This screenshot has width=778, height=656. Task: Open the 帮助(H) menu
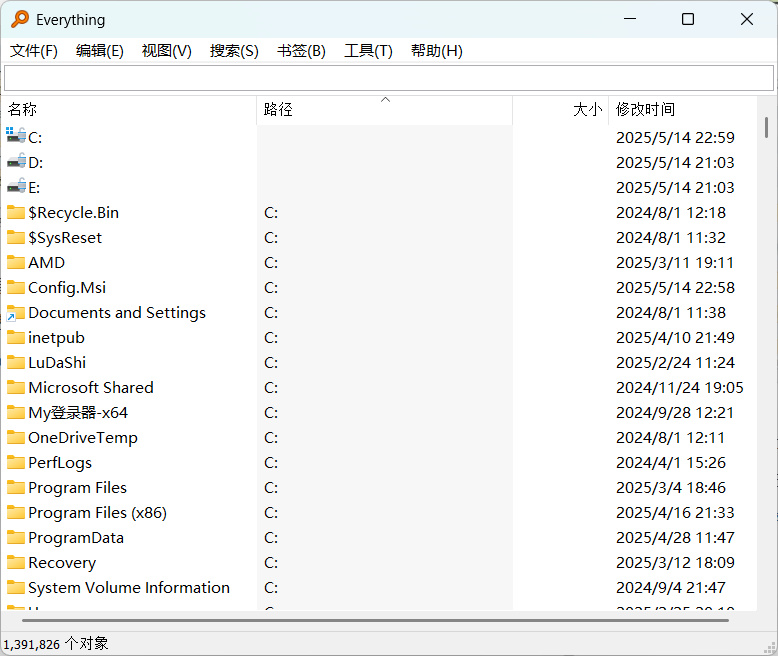[x=437, y=51]
